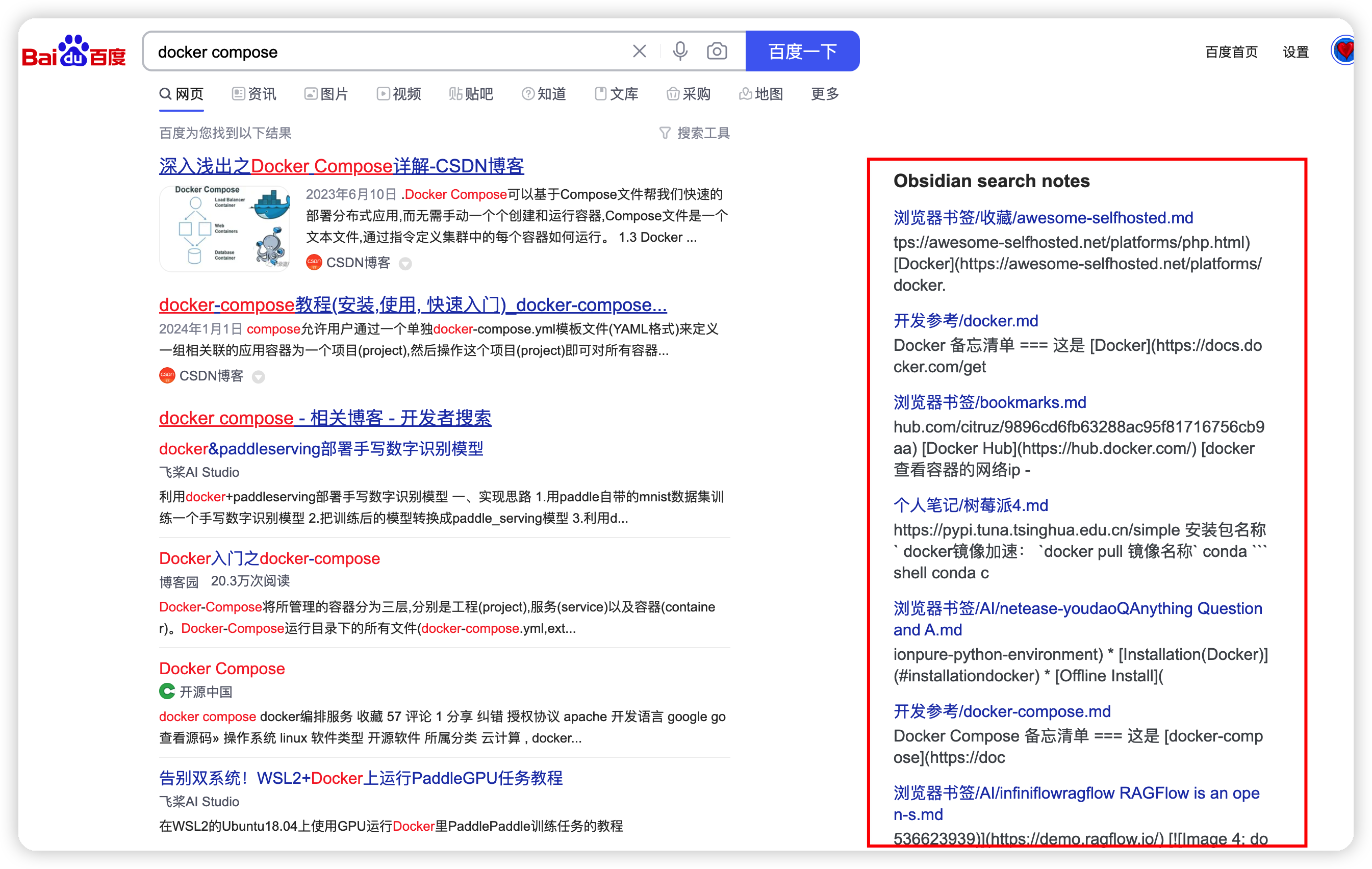Expand the dropdown arrow beside first CSDN博客 label
The image size is (1372, 869).
pos(405,264)
